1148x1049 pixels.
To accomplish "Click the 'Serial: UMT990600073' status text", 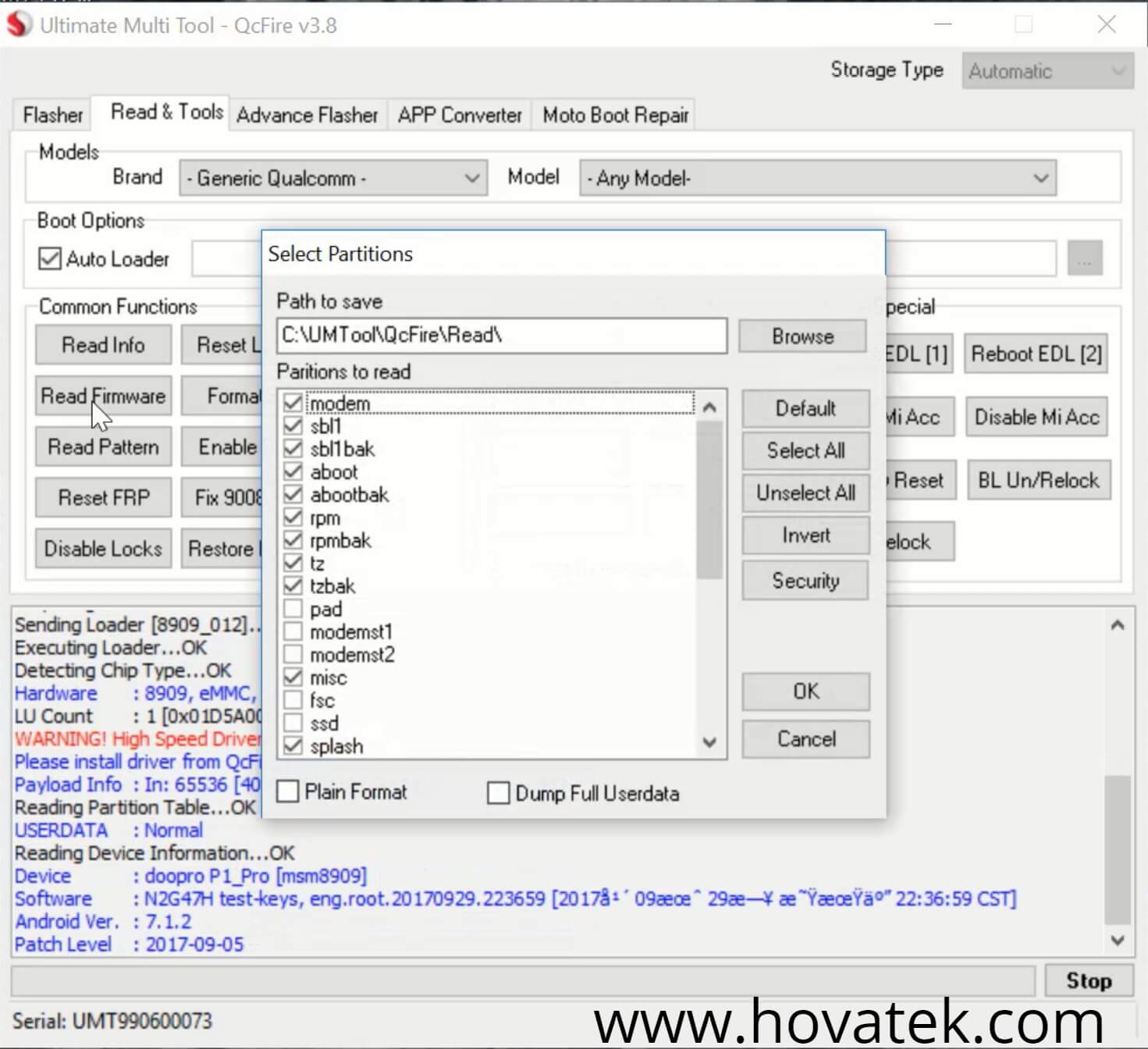I will 112,1021.
